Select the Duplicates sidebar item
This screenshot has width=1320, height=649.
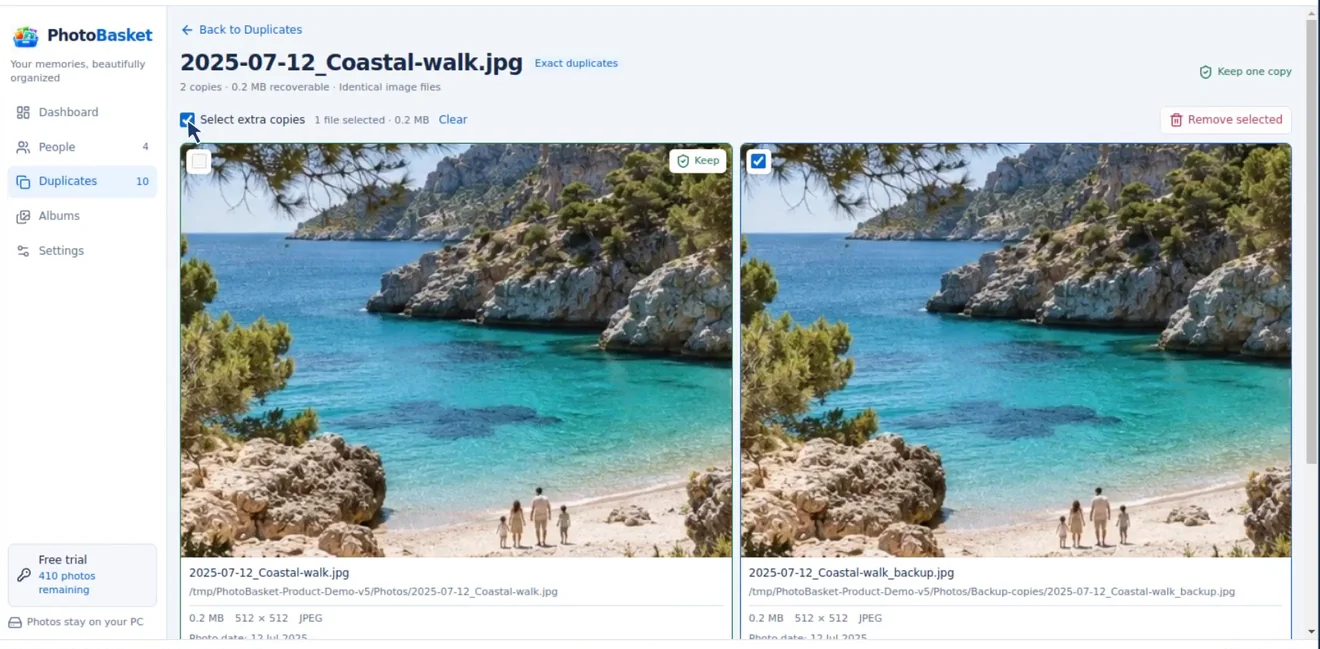(82, 181)
